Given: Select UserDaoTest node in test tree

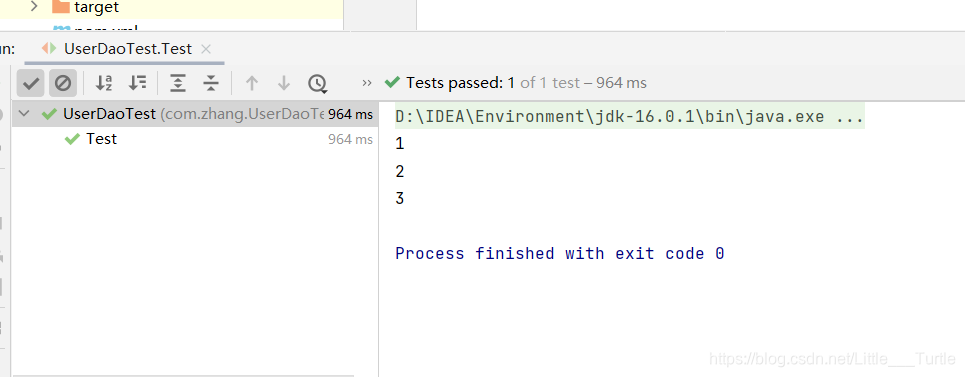Looking at the screenshot, I should click(194, 114).
